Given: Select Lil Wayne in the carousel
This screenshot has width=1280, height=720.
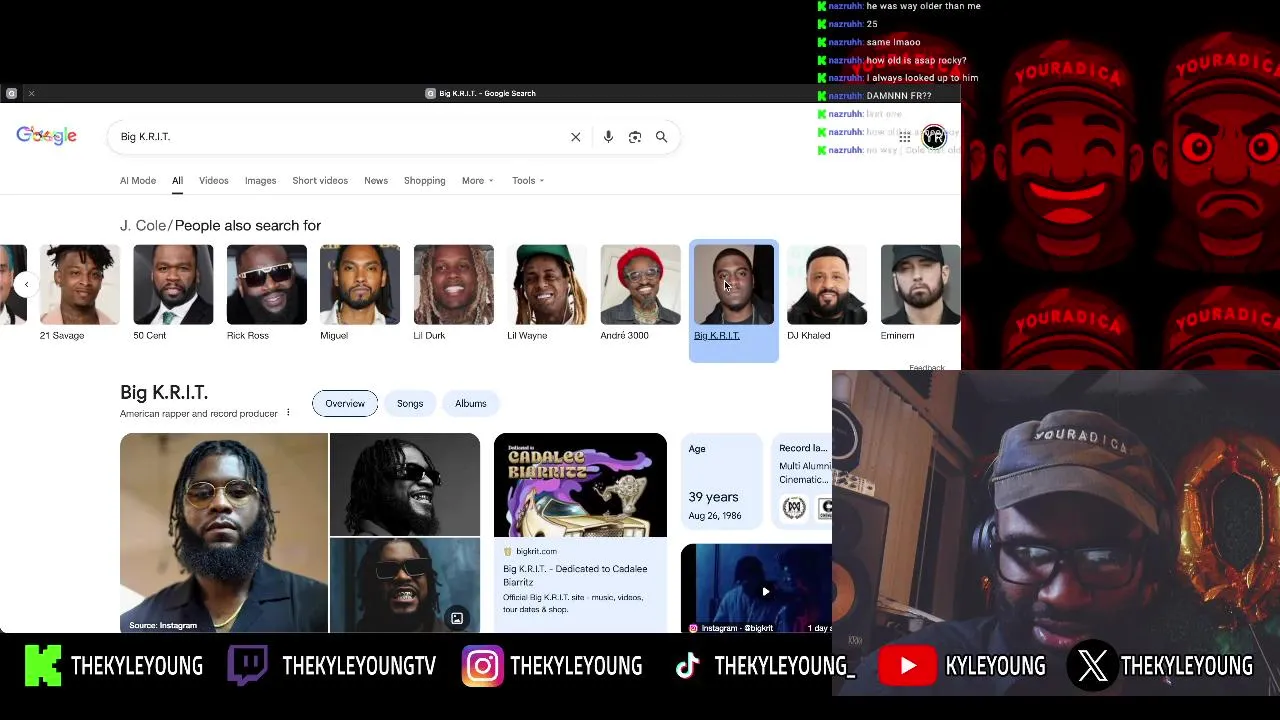Looking at the screenshot, I should pyautogui.click(x=547, y=293).
